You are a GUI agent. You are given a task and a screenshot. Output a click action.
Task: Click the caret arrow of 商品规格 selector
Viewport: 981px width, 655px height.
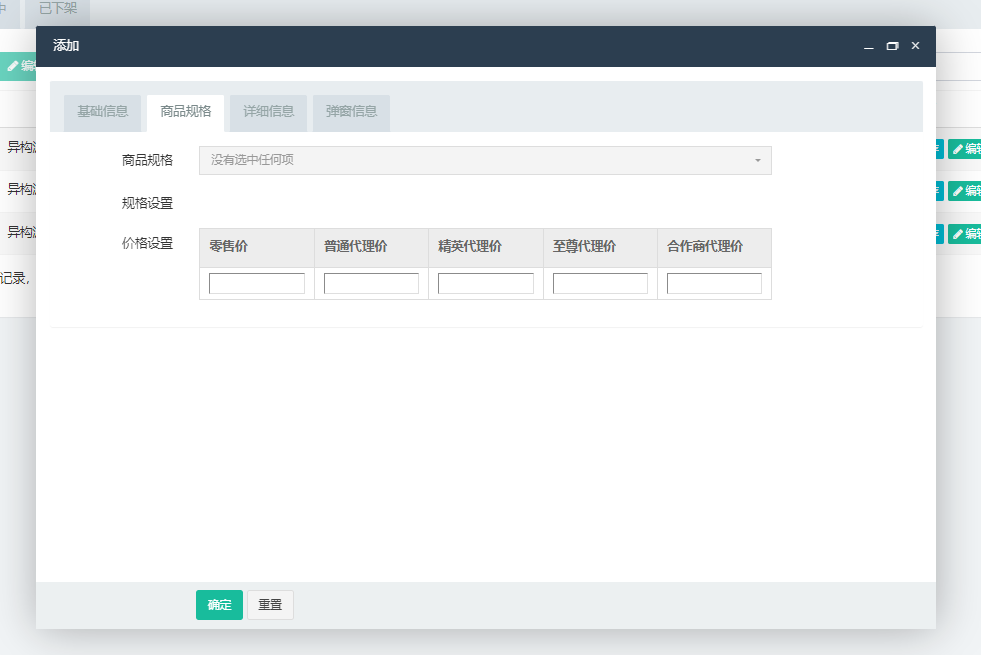click(x=757, y=161)
